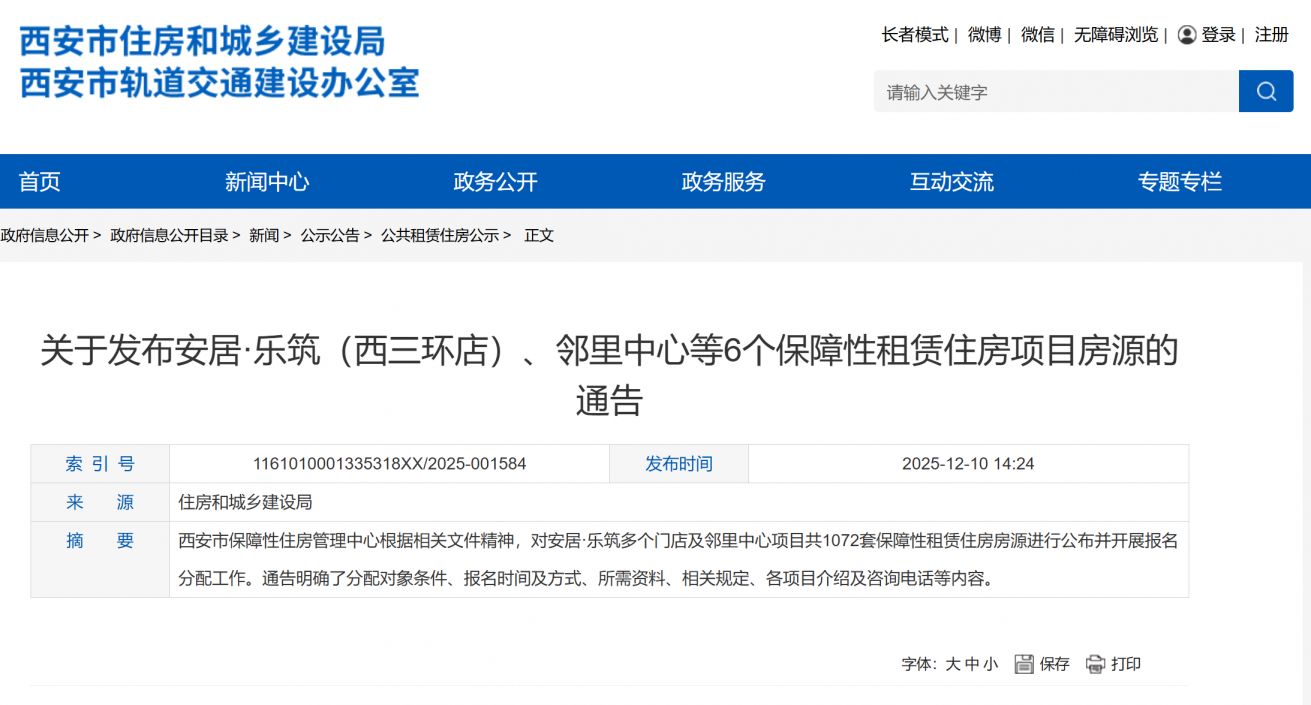Click the user avatar icon beside 登录
The height and width of the screenshot is (705, 1311).
1186,34
